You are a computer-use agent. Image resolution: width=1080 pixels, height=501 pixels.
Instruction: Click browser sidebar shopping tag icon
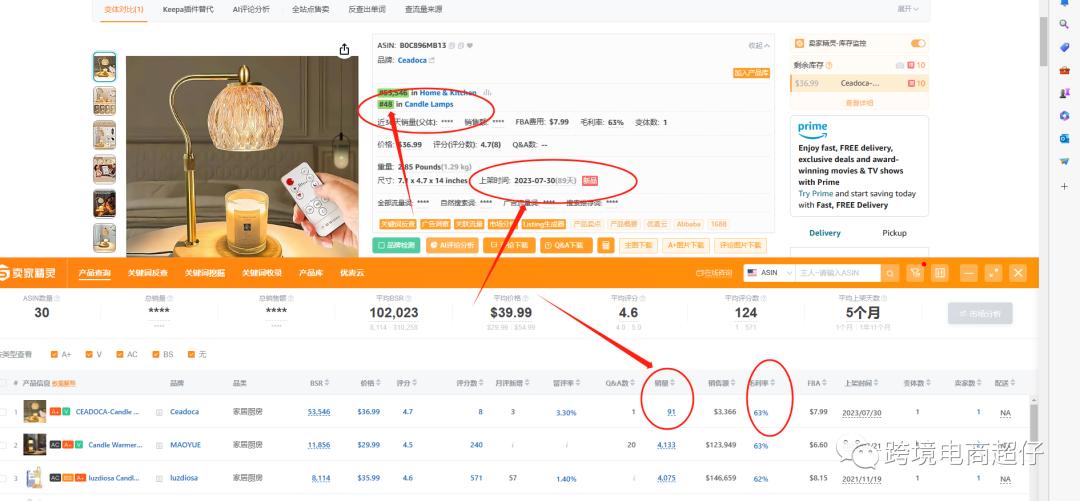[x=1064, y=47]
